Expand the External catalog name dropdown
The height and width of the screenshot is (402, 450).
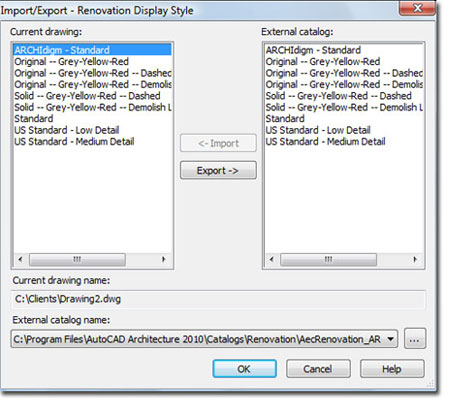[390, 339]
